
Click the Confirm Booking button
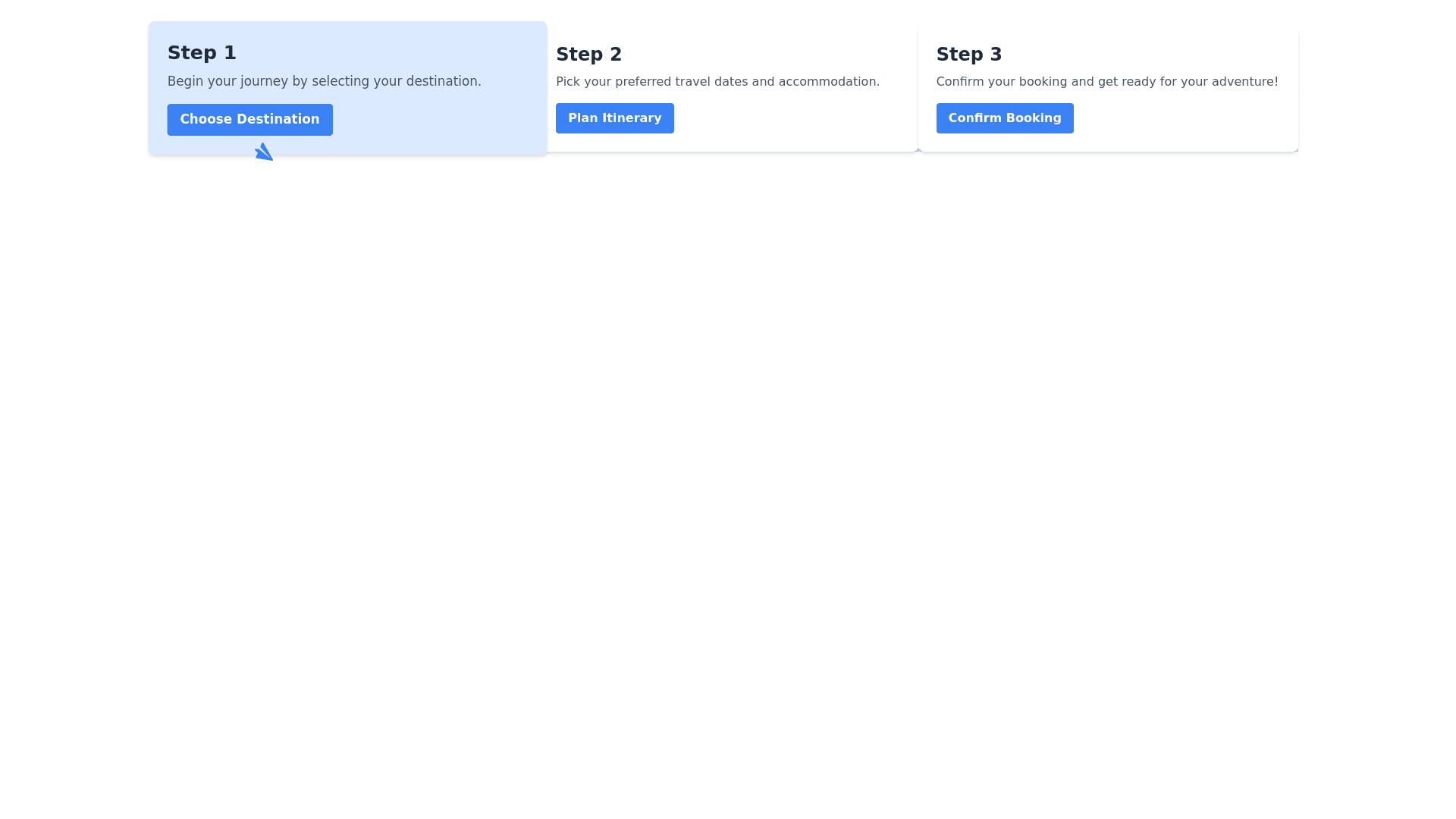[x=1004, y=118]
